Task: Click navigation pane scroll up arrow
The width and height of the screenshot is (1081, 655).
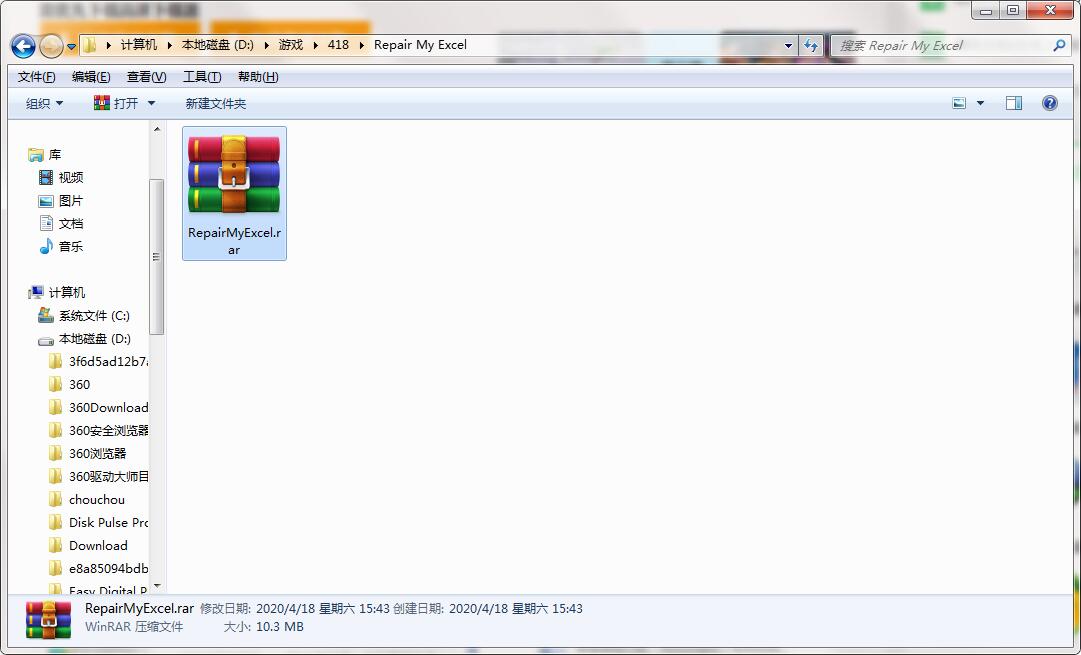Action: (x=157, y=129)
